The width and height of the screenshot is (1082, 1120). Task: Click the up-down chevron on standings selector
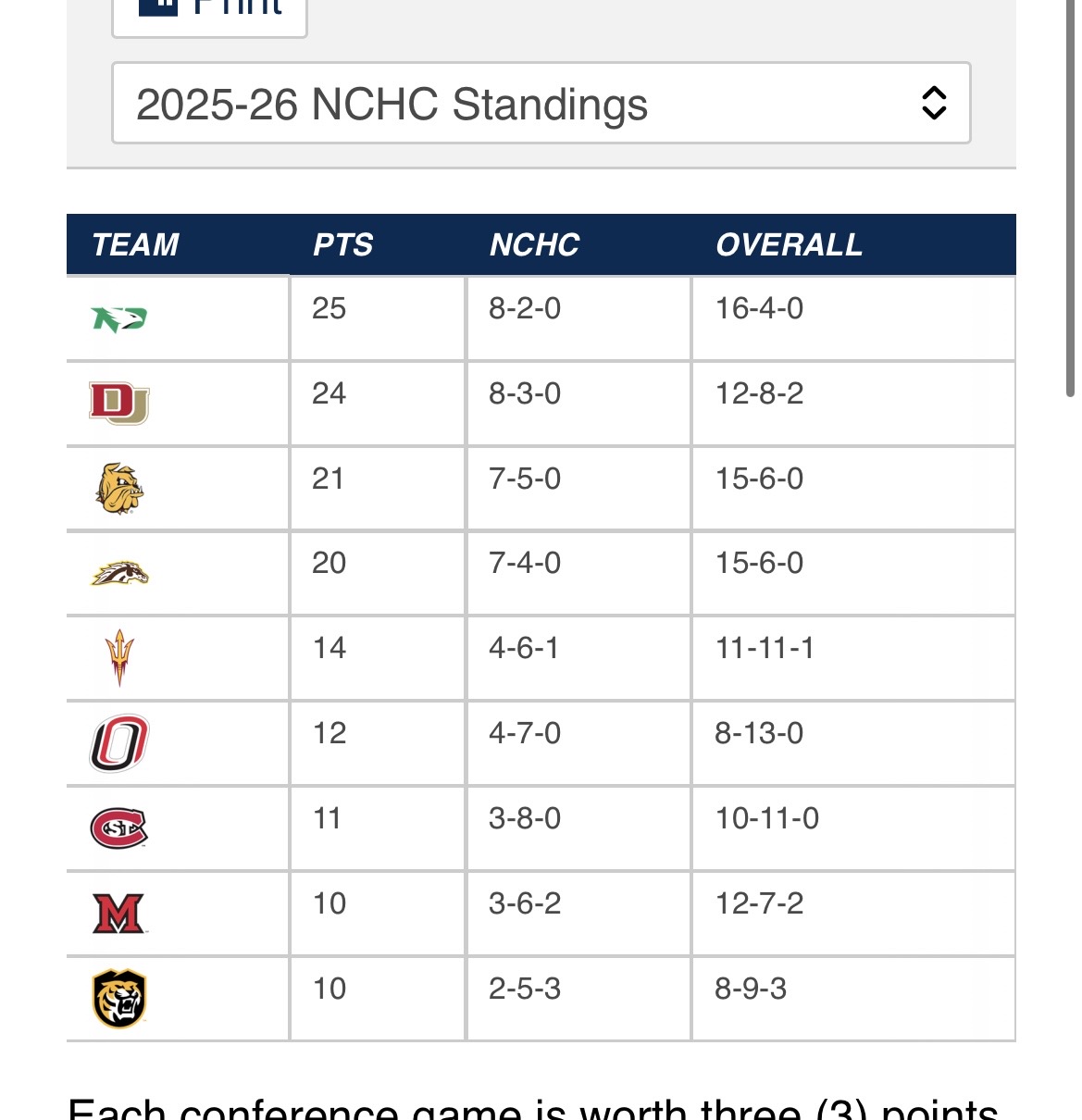[934, 104]
